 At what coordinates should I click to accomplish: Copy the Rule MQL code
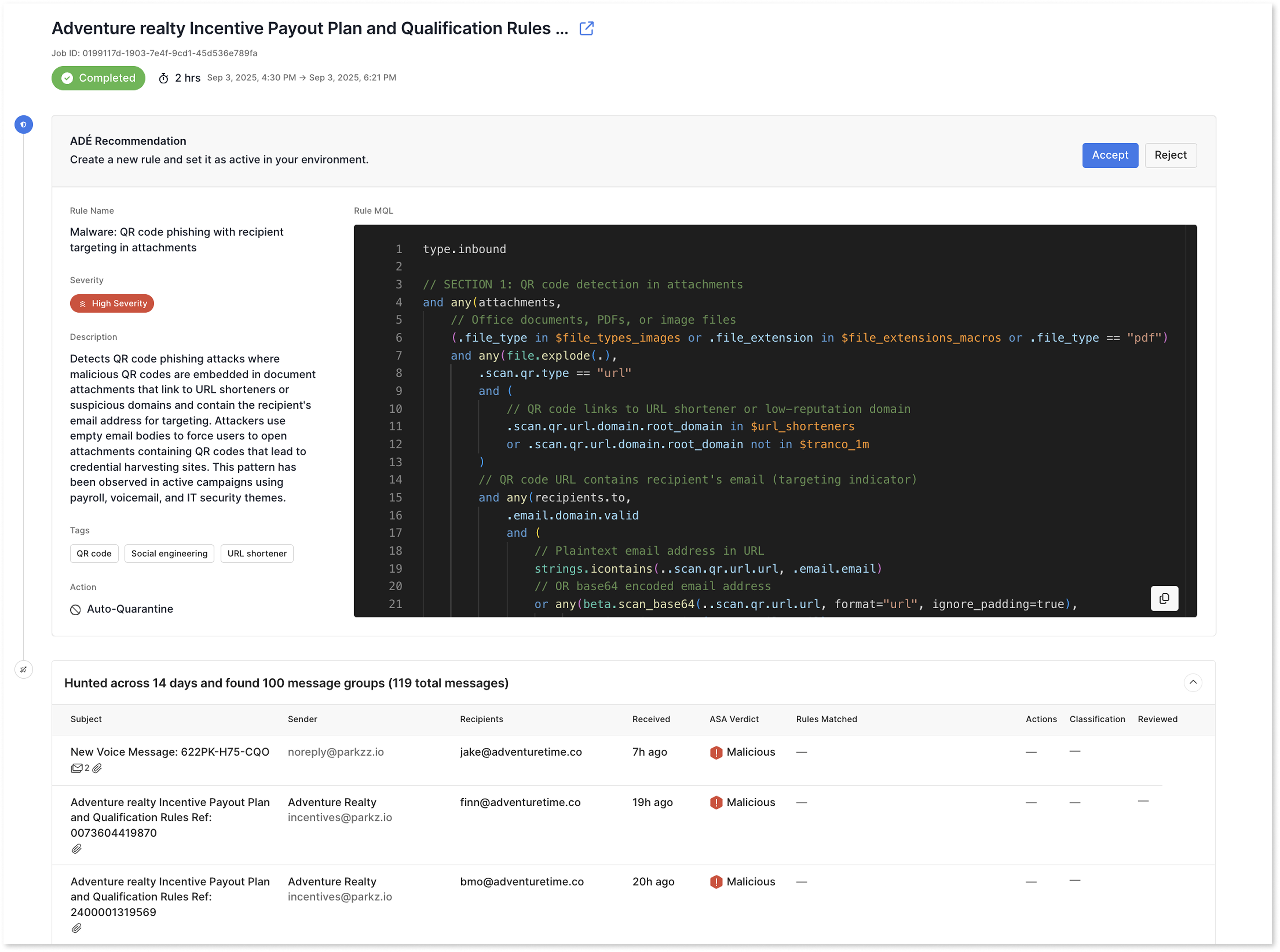click(1164, 598)
